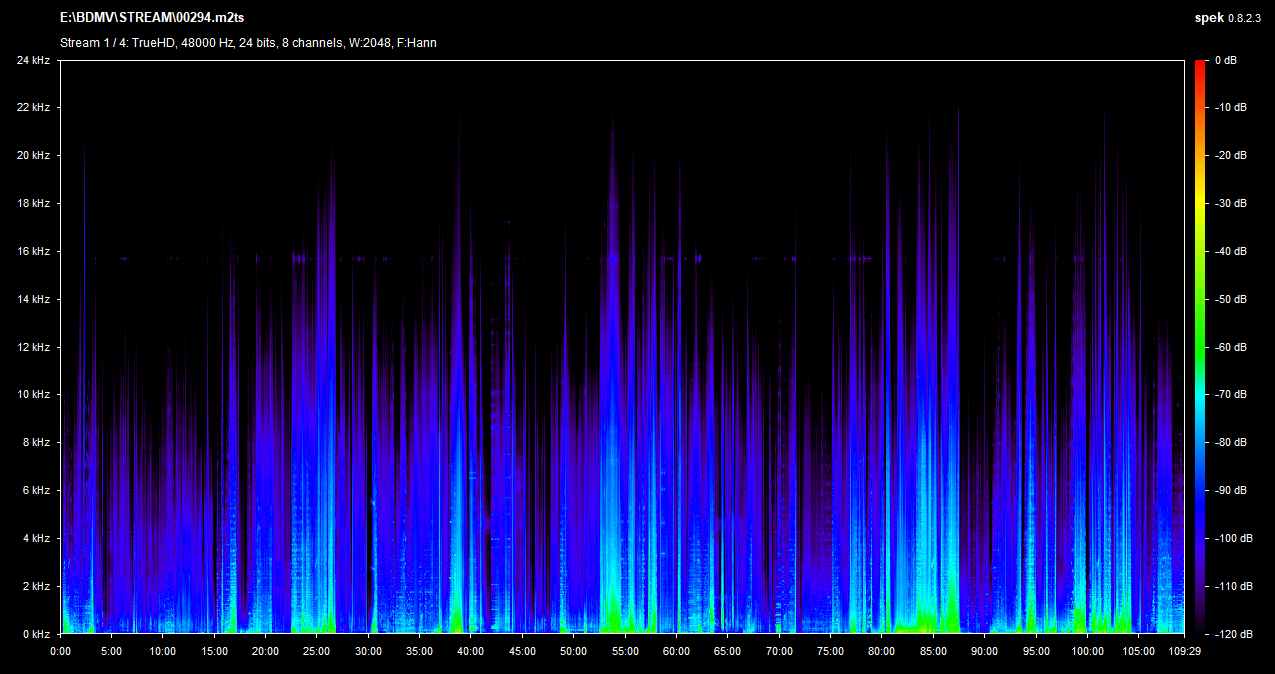Click the 109:29 end time label
1275x674 pixels.
pyautogui.click(x=1183, y=651)
